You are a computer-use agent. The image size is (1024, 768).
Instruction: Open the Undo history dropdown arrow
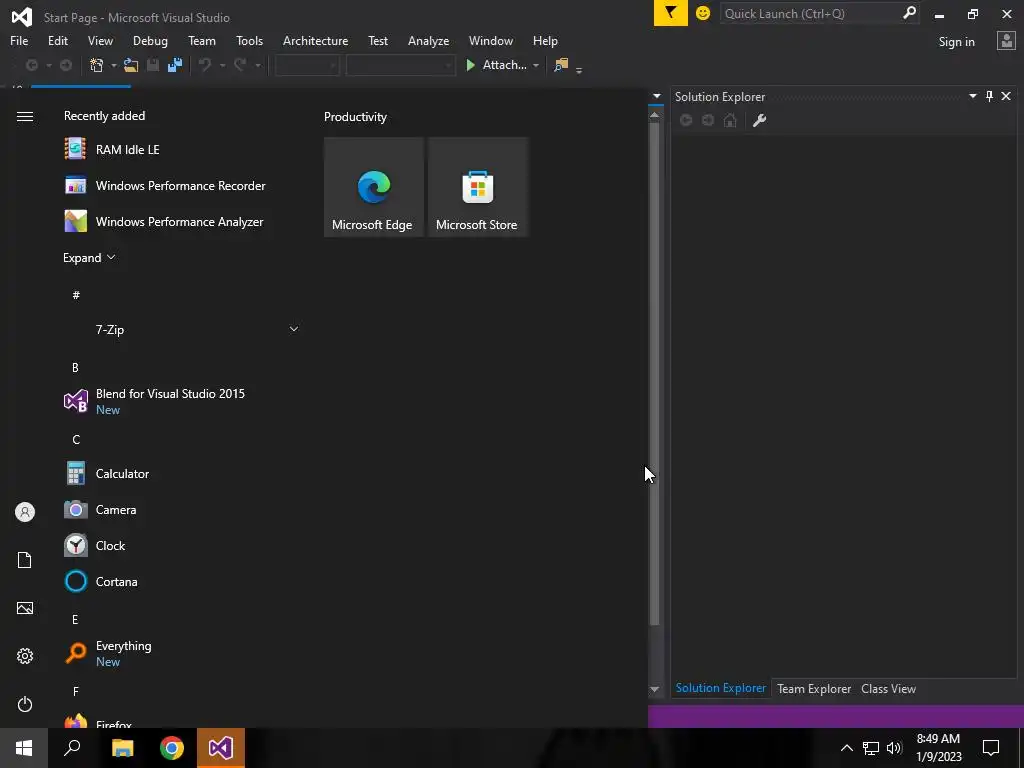(222, 65)
